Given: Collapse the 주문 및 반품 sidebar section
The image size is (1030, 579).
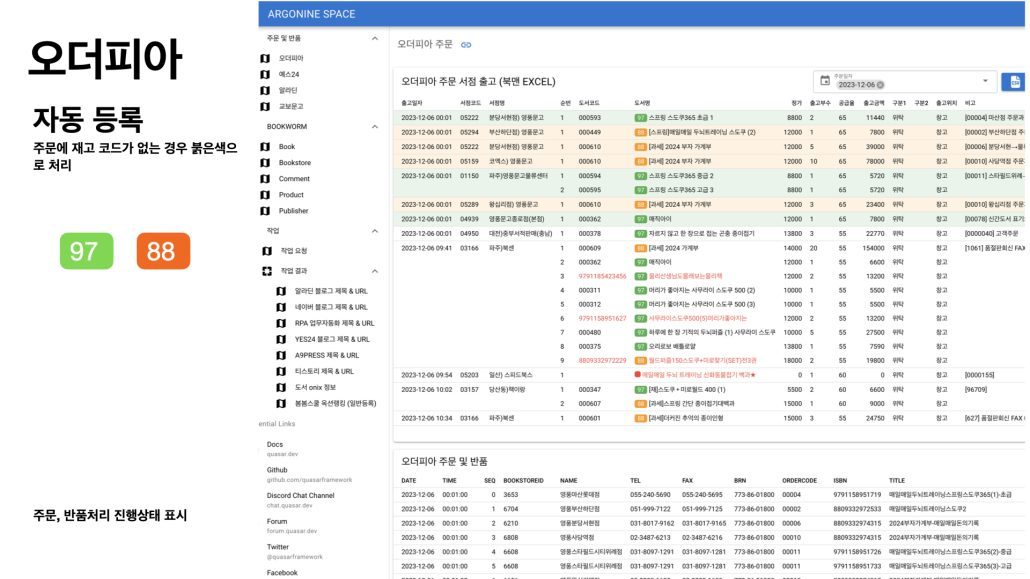Looking at the screenshot, I should tap(374, 38).
